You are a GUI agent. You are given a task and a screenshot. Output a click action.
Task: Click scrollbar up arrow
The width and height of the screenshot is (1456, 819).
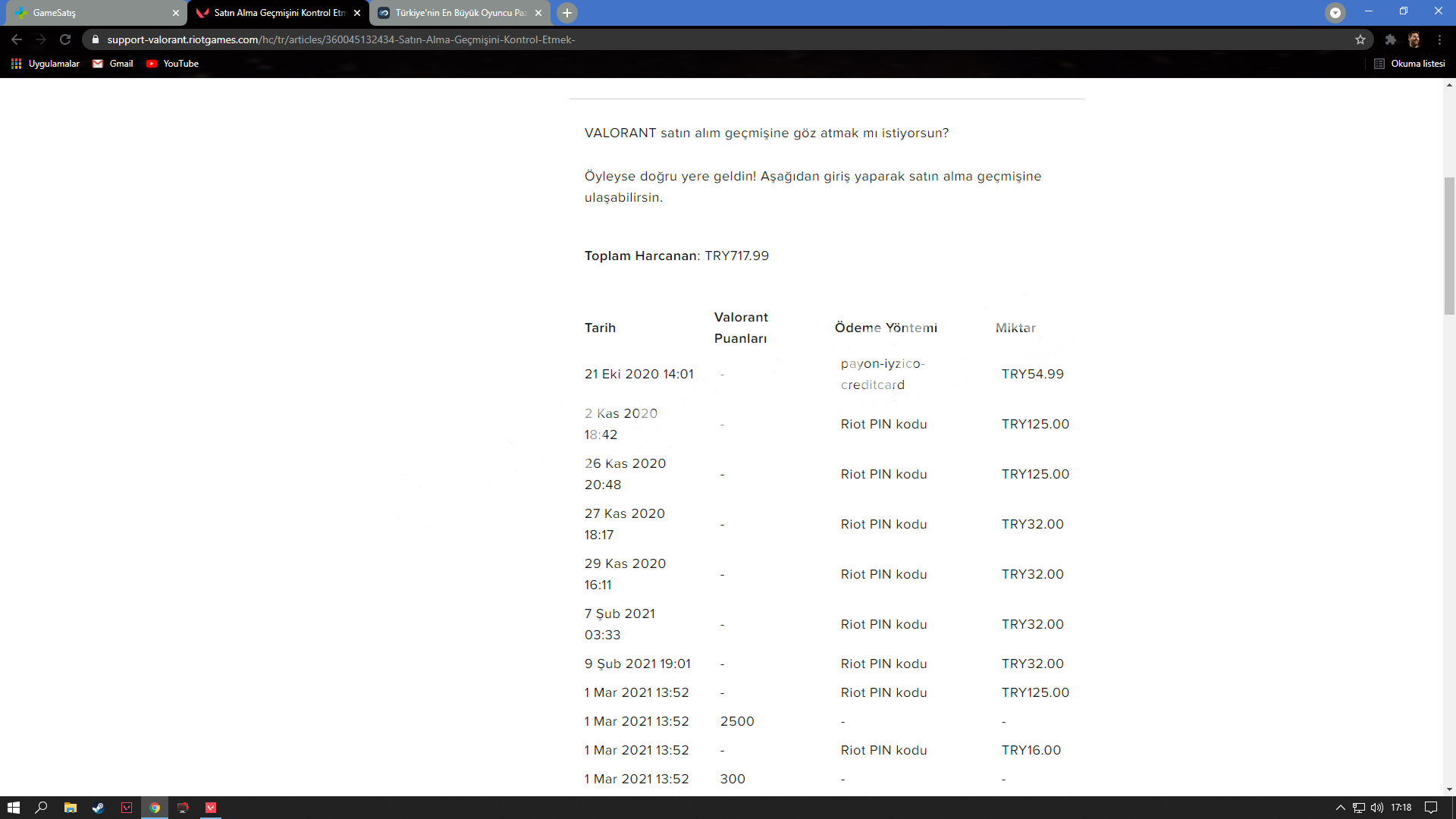(1449, 85)
